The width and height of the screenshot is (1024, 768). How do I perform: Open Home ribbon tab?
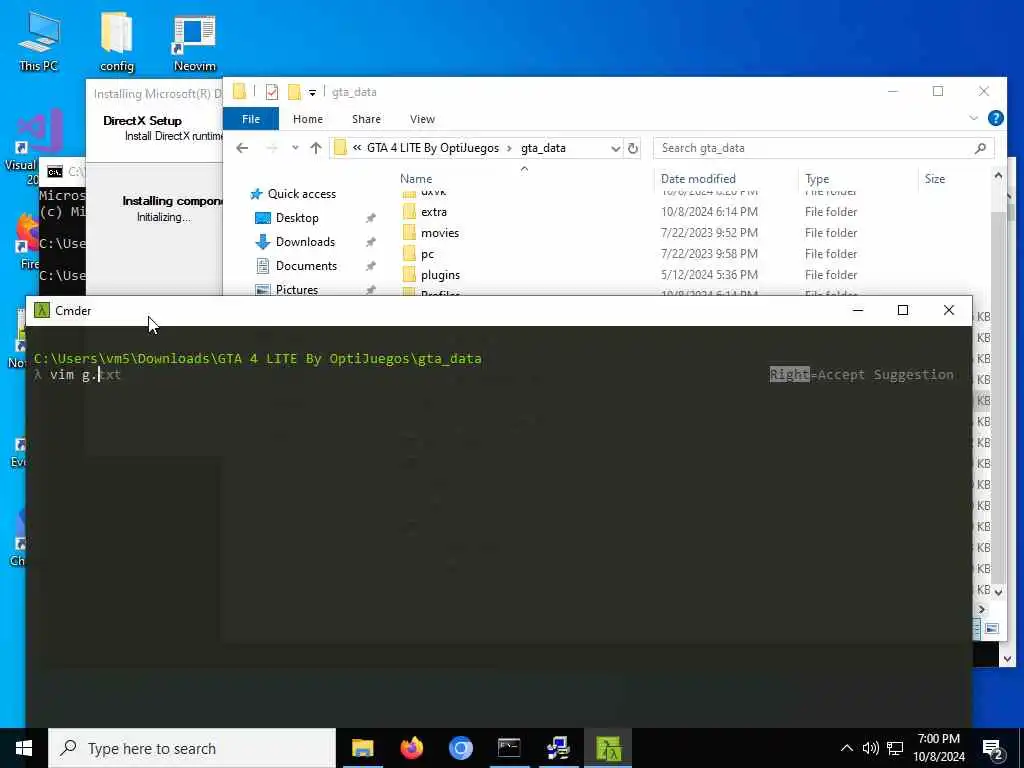[x=308, y=119]
